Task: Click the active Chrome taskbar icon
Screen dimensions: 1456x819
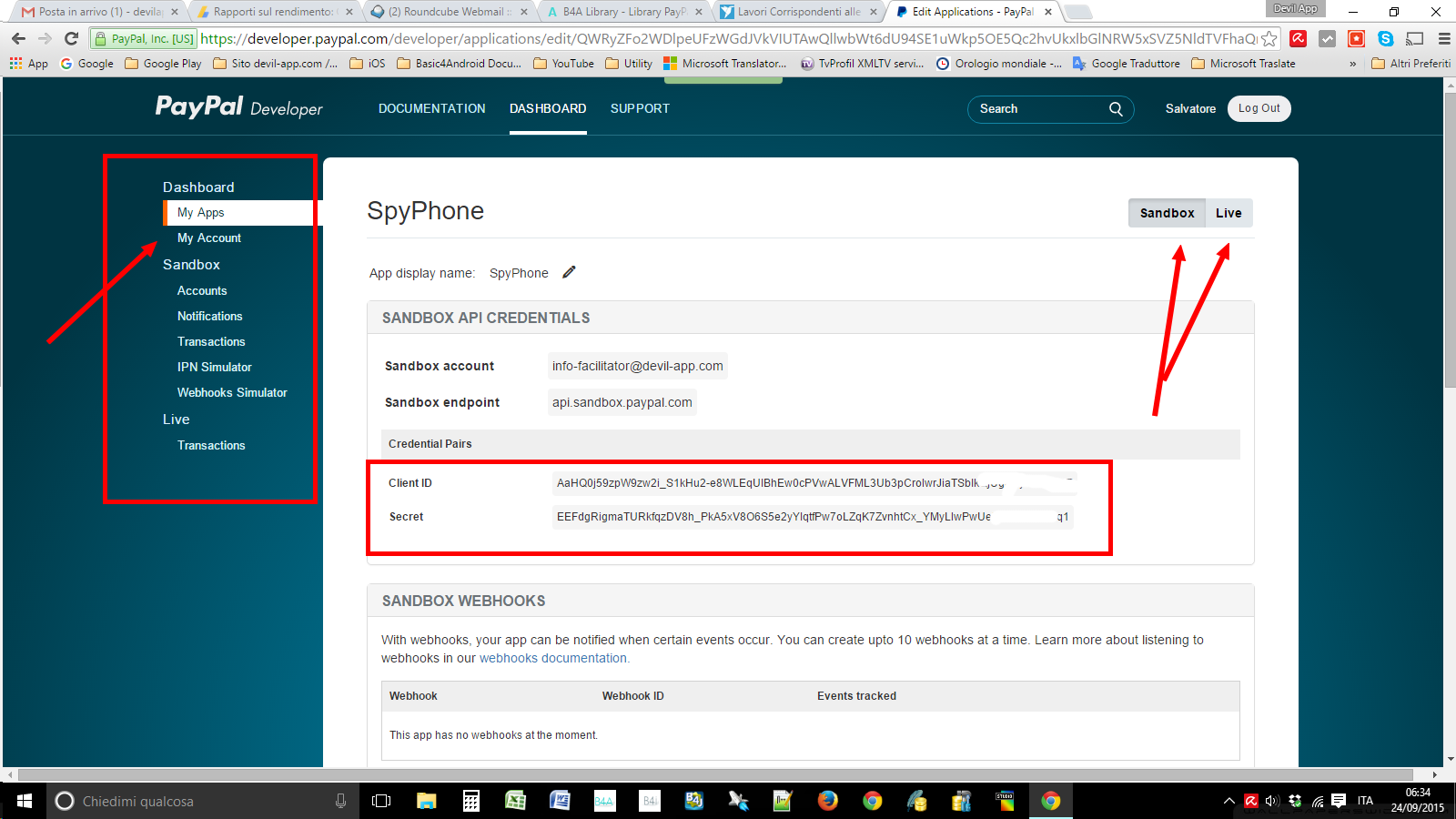Action: [1050, 801]
